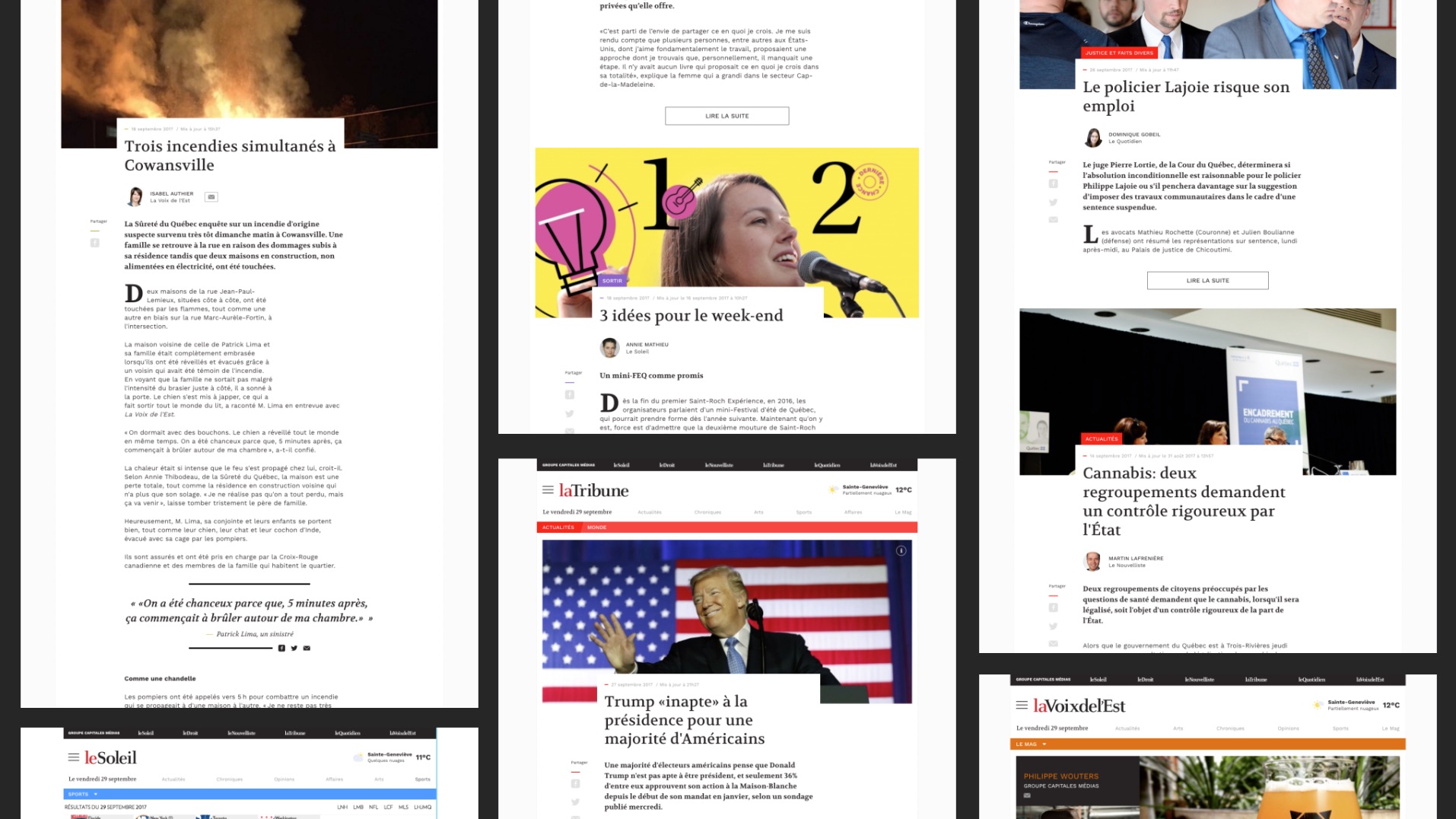Open the hamburger menu beside laVoixdel'Est logo
Screen dimensions: 1456x819
coord(1022,706)
